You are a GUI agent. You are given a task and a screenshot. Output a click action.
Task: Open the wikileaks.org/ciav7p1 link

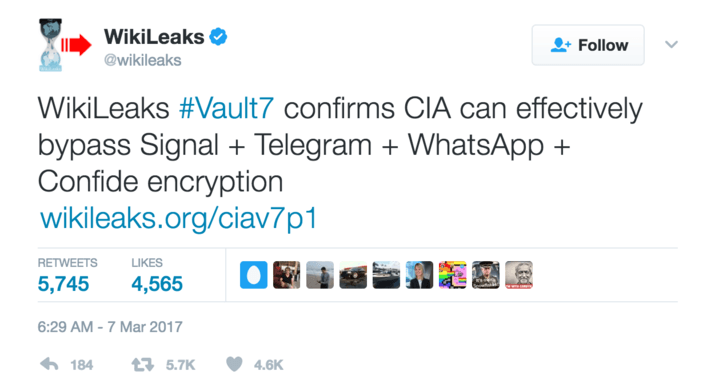pos(179,218)
